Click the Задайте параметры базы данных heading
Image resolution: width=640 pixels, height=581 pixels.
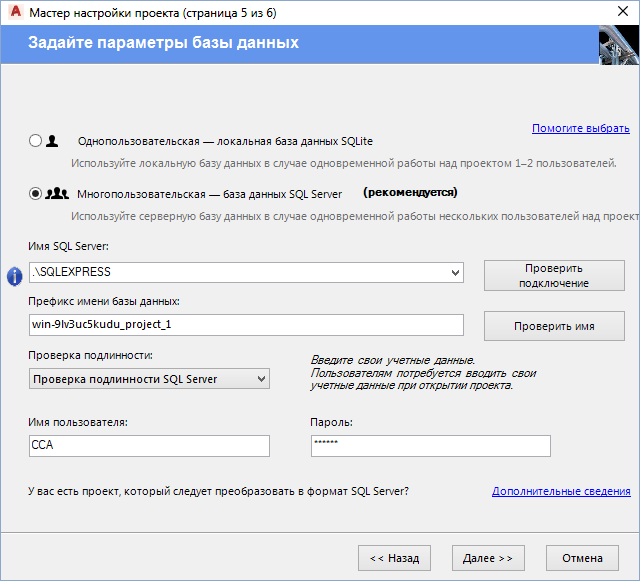163,42
